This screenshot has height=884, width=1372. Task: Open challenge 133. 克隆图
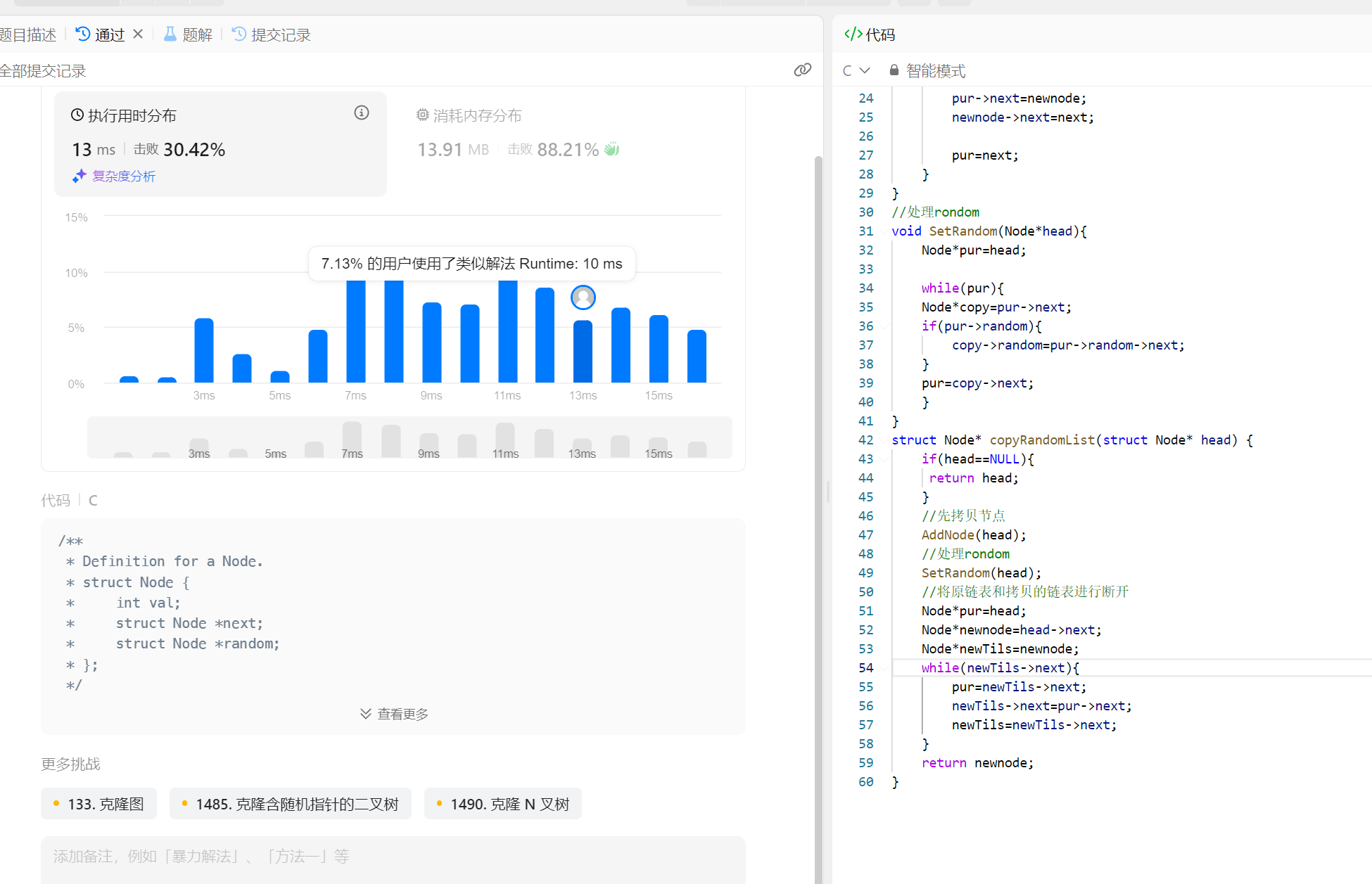(x=99, y=804)
